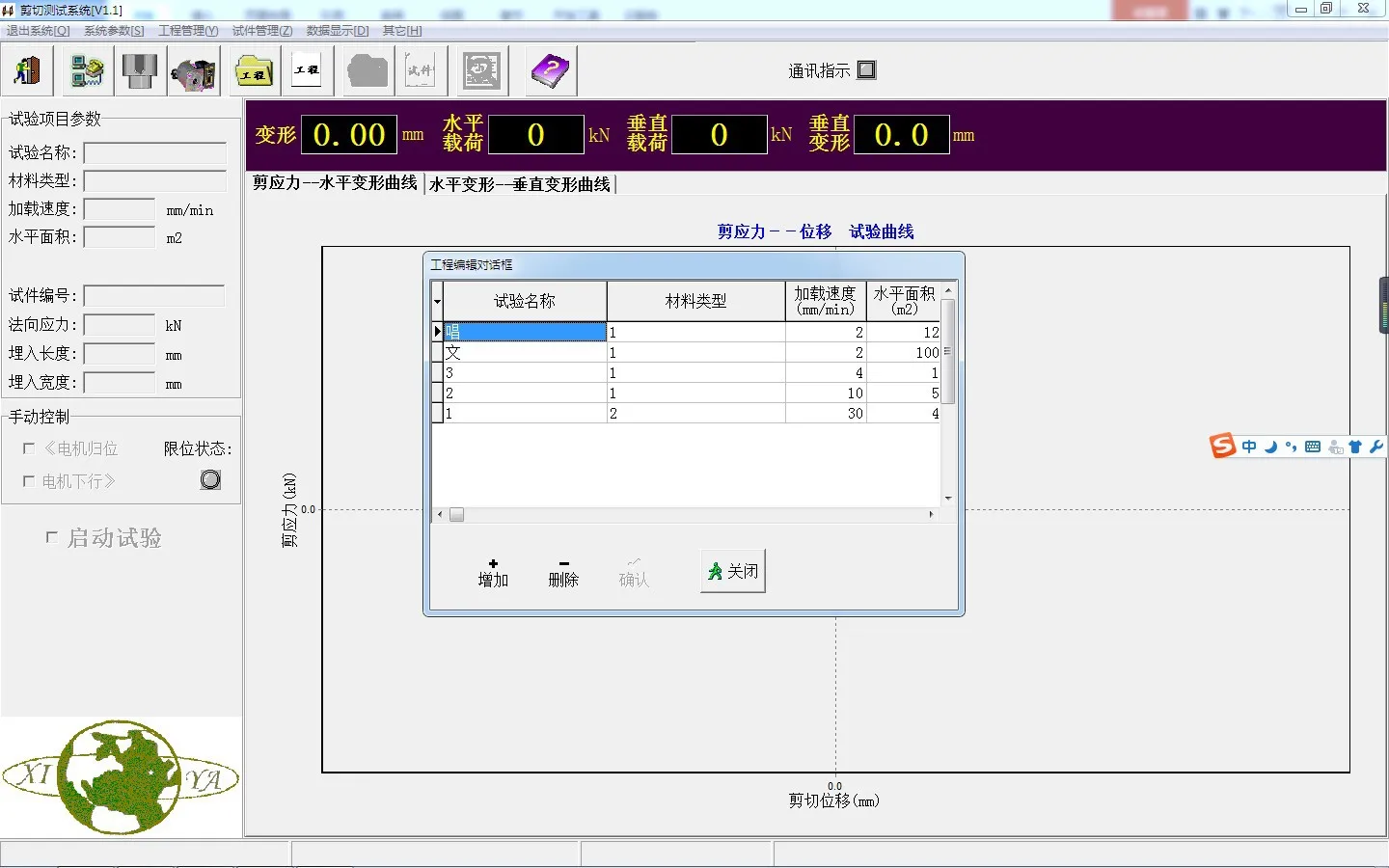The width and height of the screenshot is (1389, 868).
Task: Click the dropdown arrow in grid header corner
Action: (437, 302)
